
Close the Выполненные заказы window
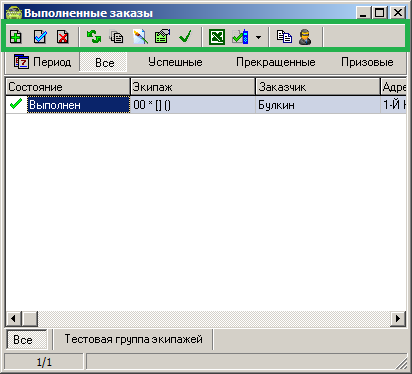coord(398,13)
